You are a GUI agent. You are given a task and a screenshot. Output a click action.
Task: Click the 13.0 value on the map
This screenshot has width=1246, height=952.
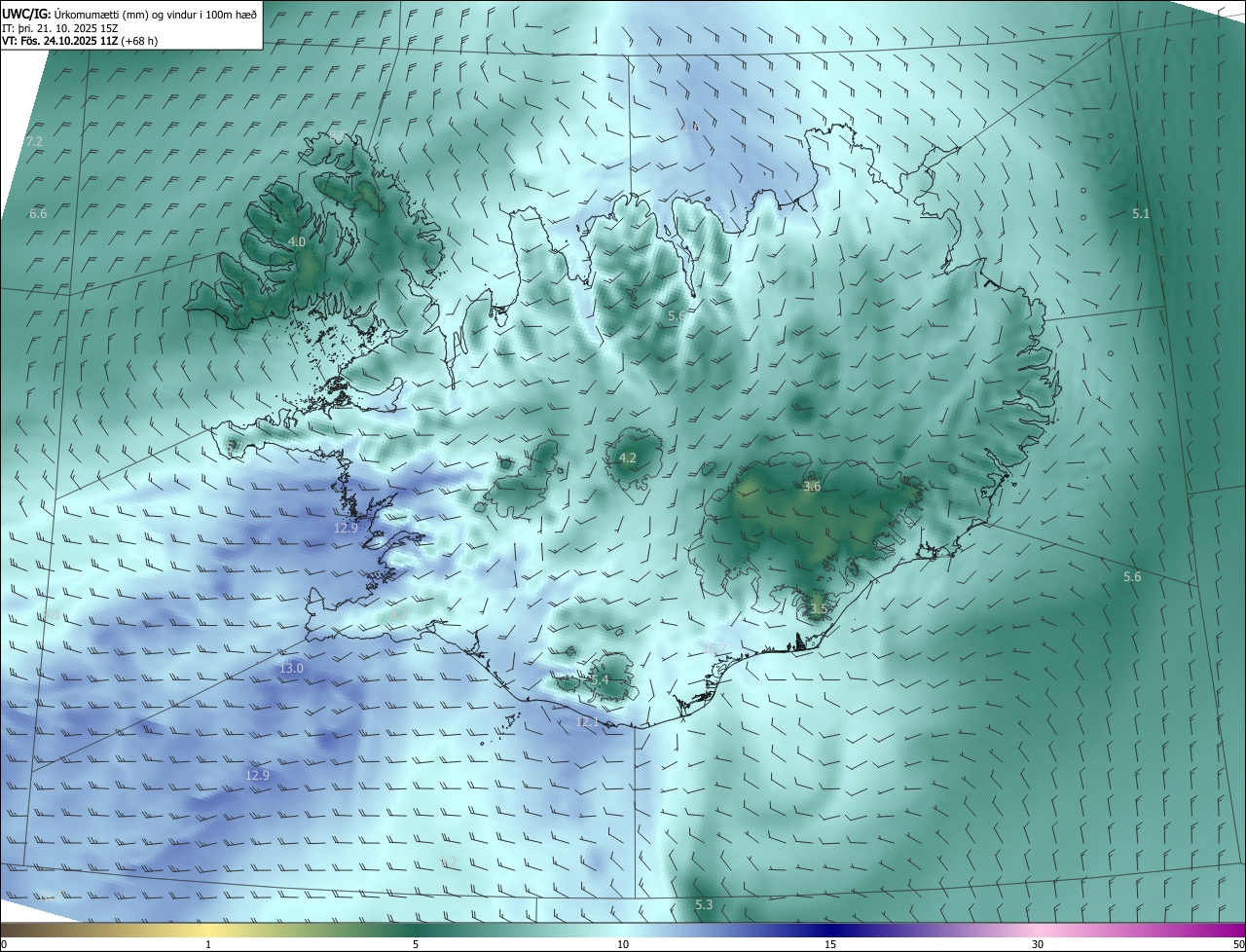(x=292, y=669)
